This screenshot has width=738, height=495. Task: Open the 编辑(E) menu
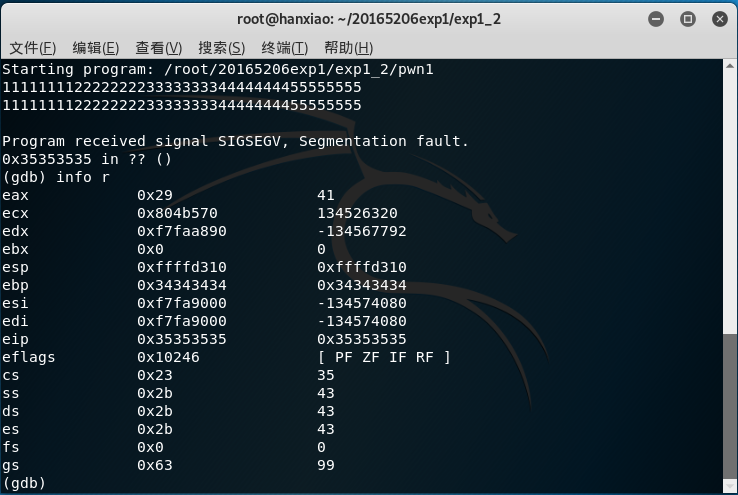(96, 48)
